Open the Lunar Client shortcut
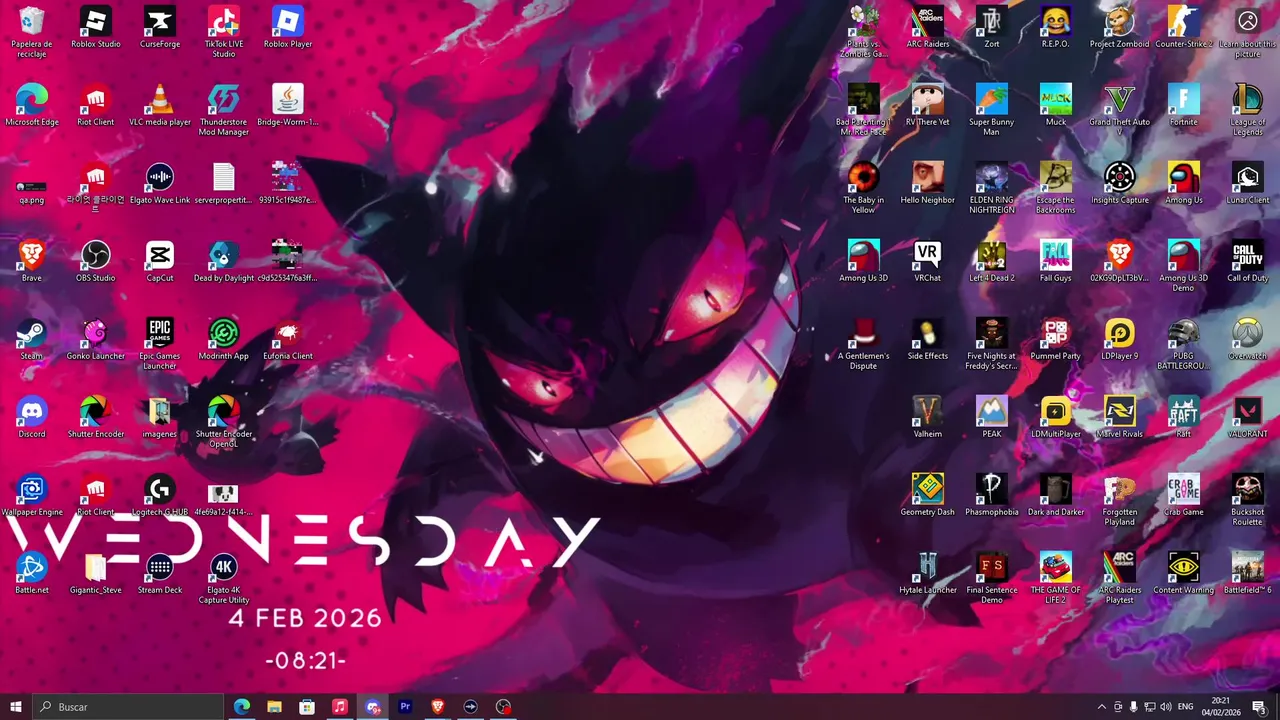The image size is (1280, 720). [1248, 184]
